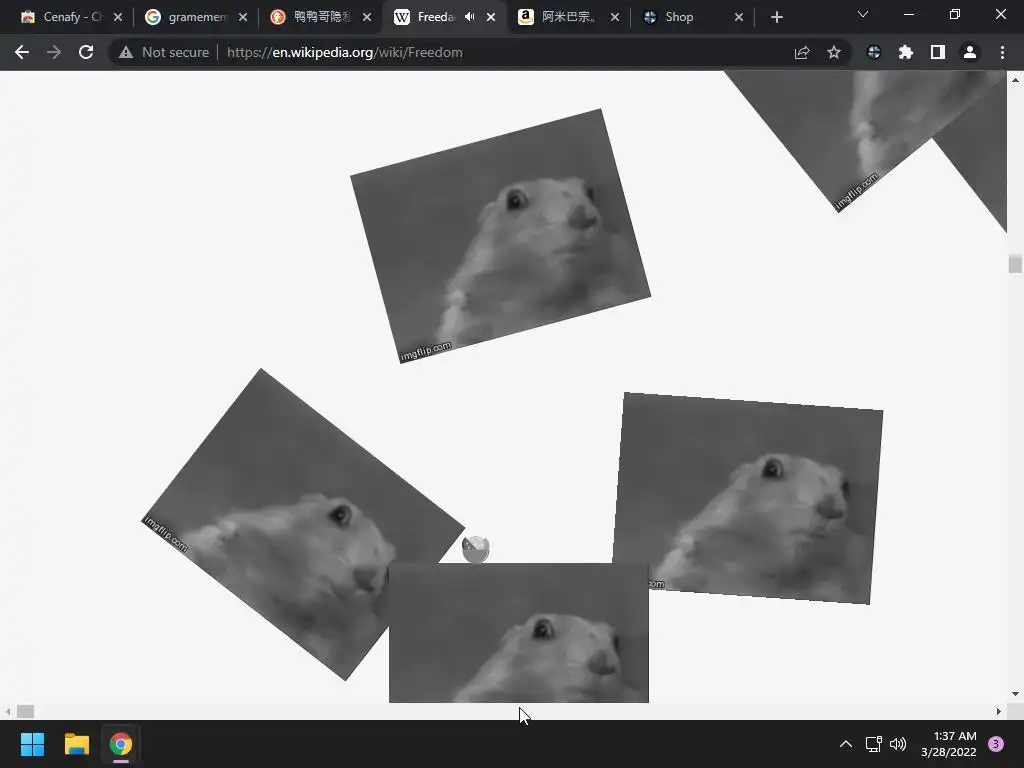This screenshot has height=768, width=1024.
Task: Switch to the 阿米巴宗 Amazon tab
Action: [560, 17]
